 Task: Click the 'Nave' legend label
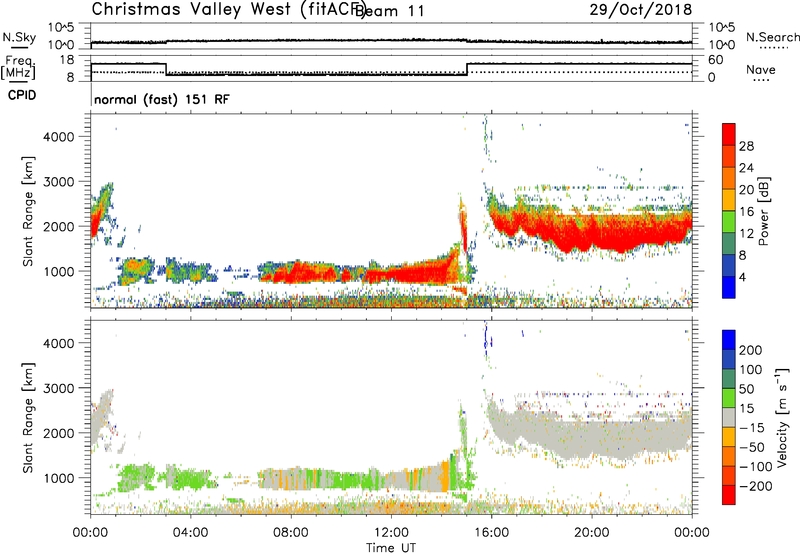point(761,69)
